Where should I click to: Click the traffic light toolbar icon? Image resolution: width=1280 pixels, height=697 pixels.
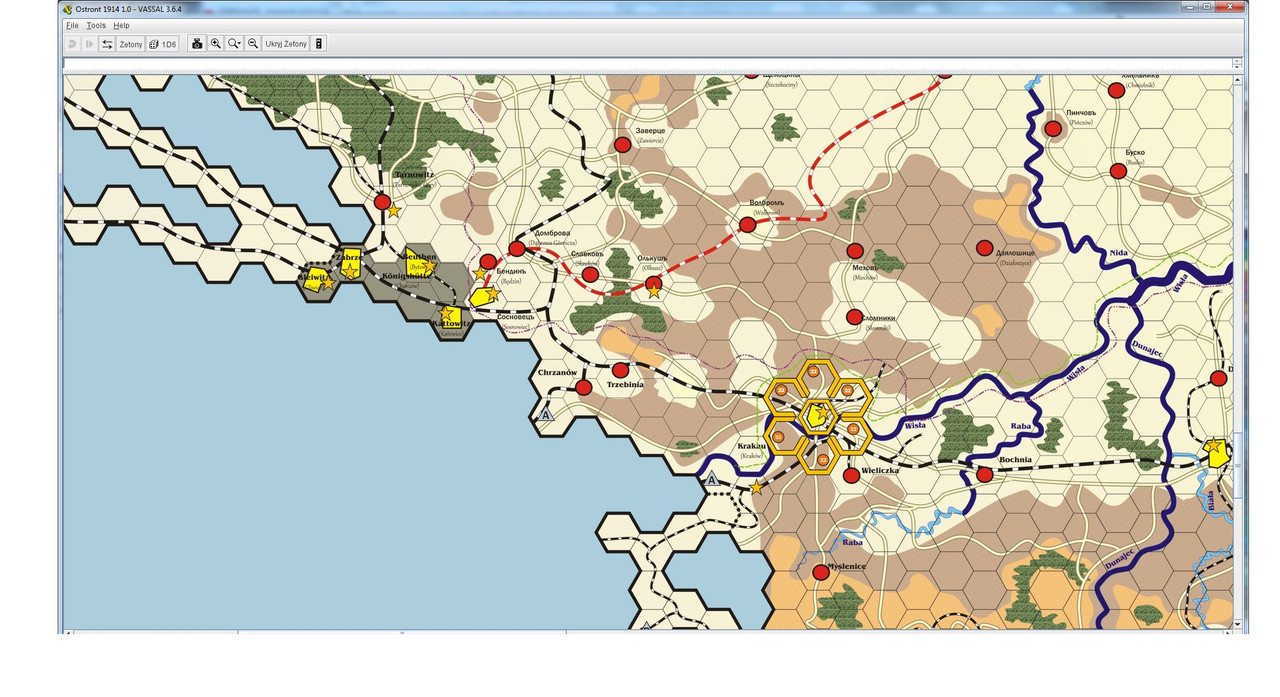[319, 44]
